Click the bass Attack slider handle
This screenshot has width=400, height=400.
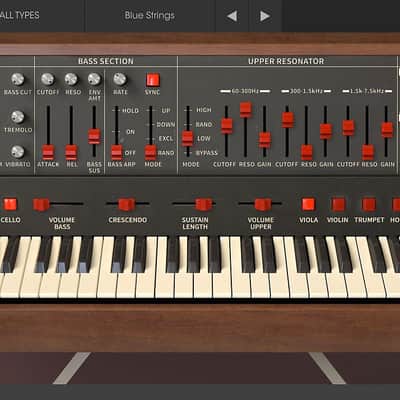point(48,152)
